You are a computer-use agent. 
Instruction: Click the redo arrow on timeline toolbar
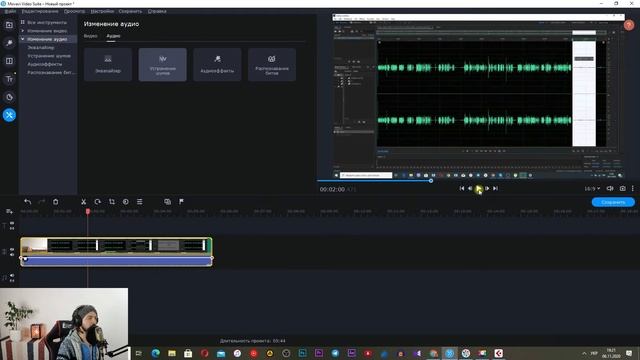pyautogui.click(x=41, y=202)
